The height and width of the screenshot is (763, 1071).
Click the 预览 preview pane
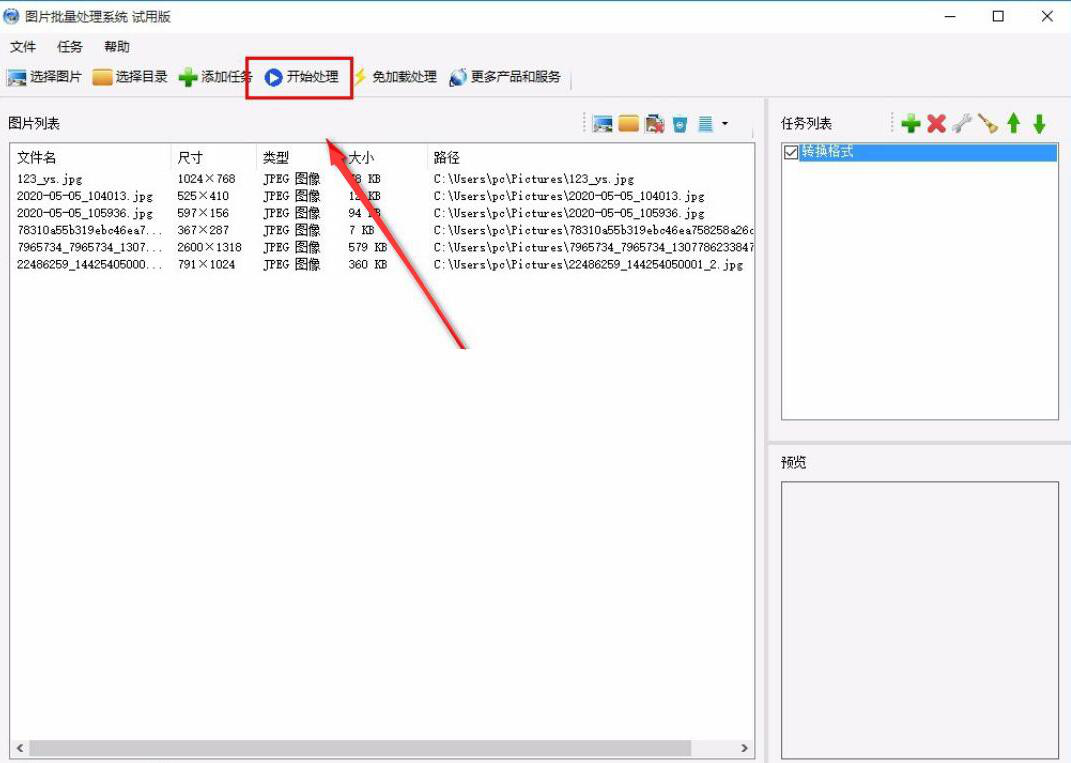tap(919, 620)
